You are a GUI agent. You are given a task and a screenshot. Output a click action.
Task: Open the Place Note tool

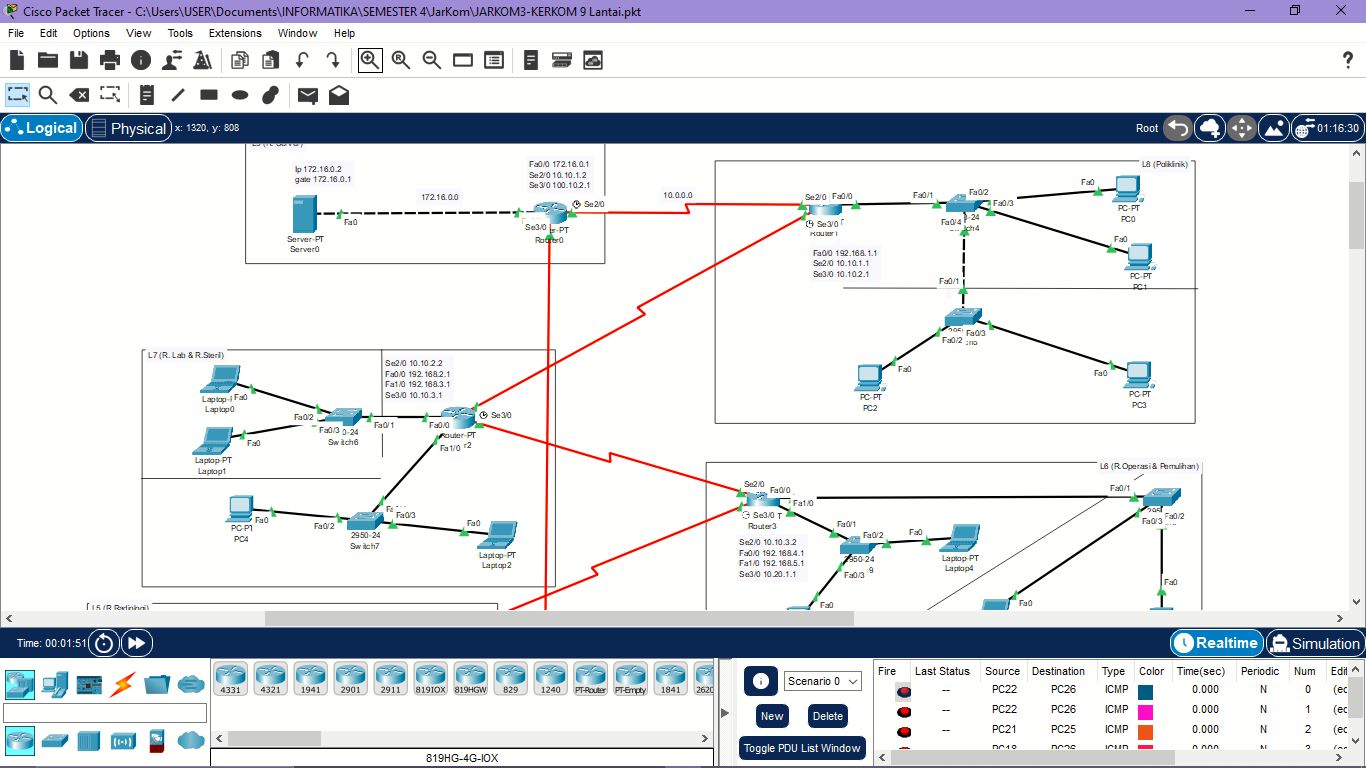(x=147, y=95)
